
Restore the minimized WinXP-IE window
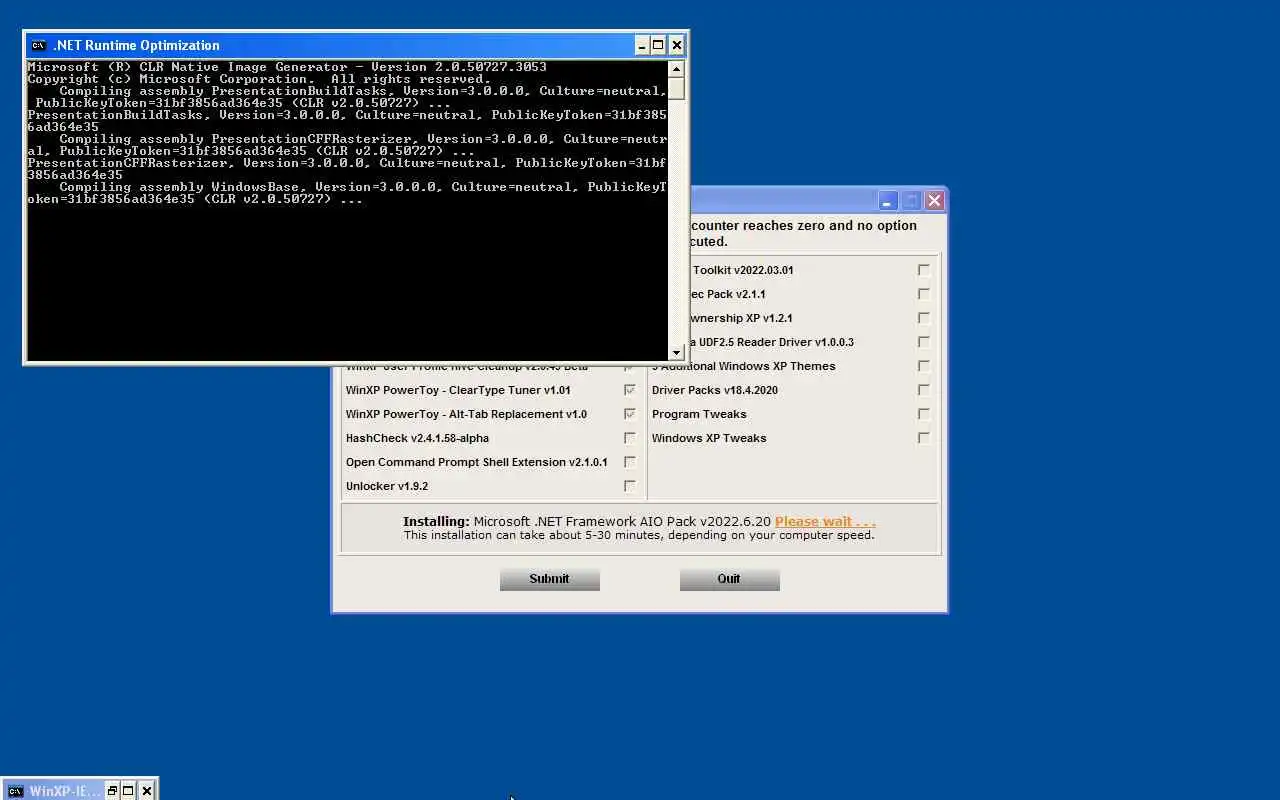click(112, 791)
